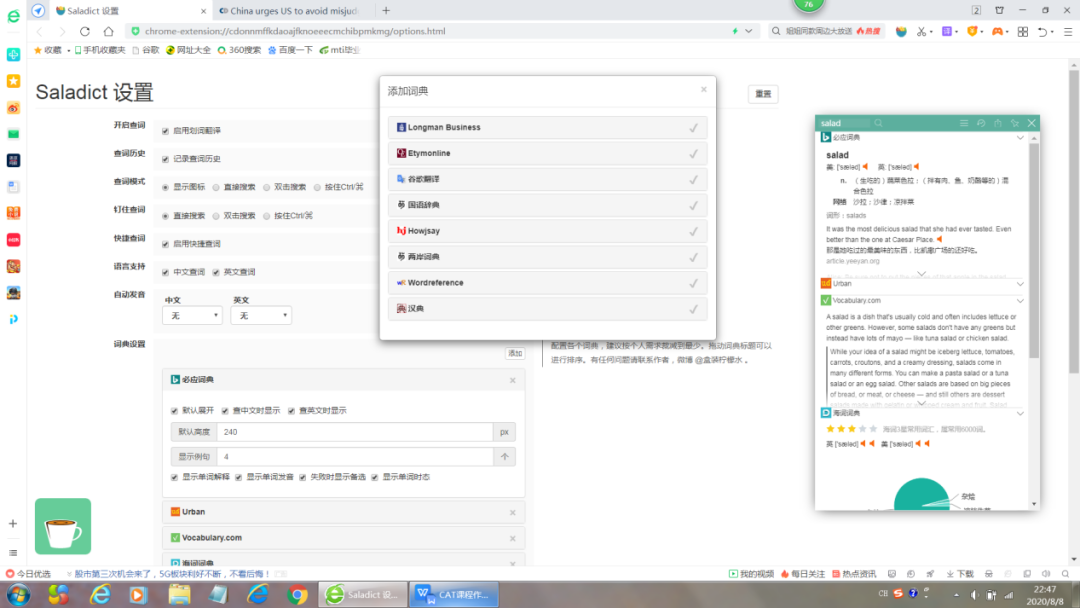Open the Saladict panel menu icon
1080x608 pixels.
coord(964,123)
